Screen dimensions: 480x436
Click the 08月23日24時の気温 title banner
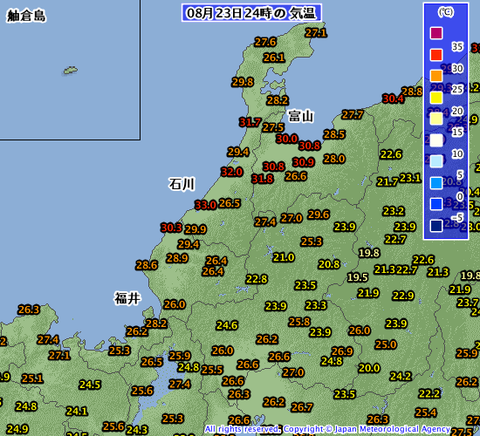point(251,13)
